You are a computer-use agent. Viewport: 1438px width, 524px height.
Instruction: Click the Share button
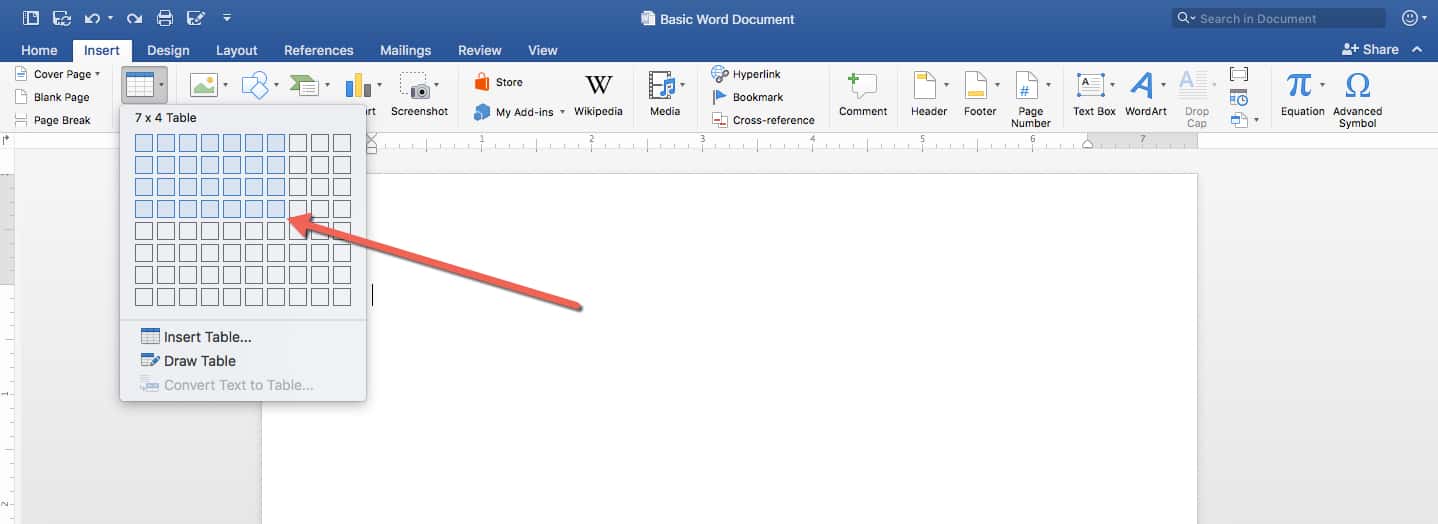tap(1370, 49)
